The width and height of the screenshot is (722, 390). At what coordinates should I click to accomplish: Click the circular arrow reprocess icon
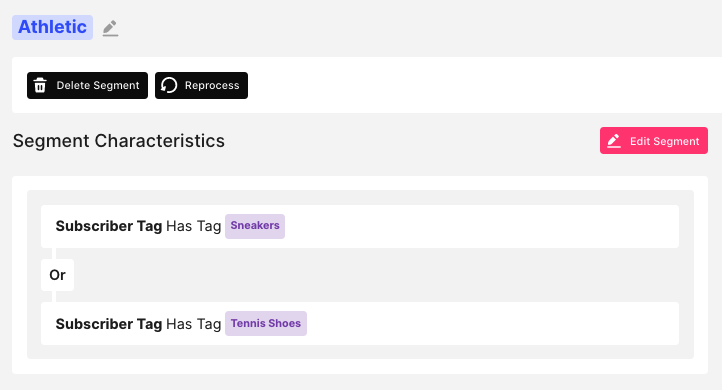(x=169, y=85)
